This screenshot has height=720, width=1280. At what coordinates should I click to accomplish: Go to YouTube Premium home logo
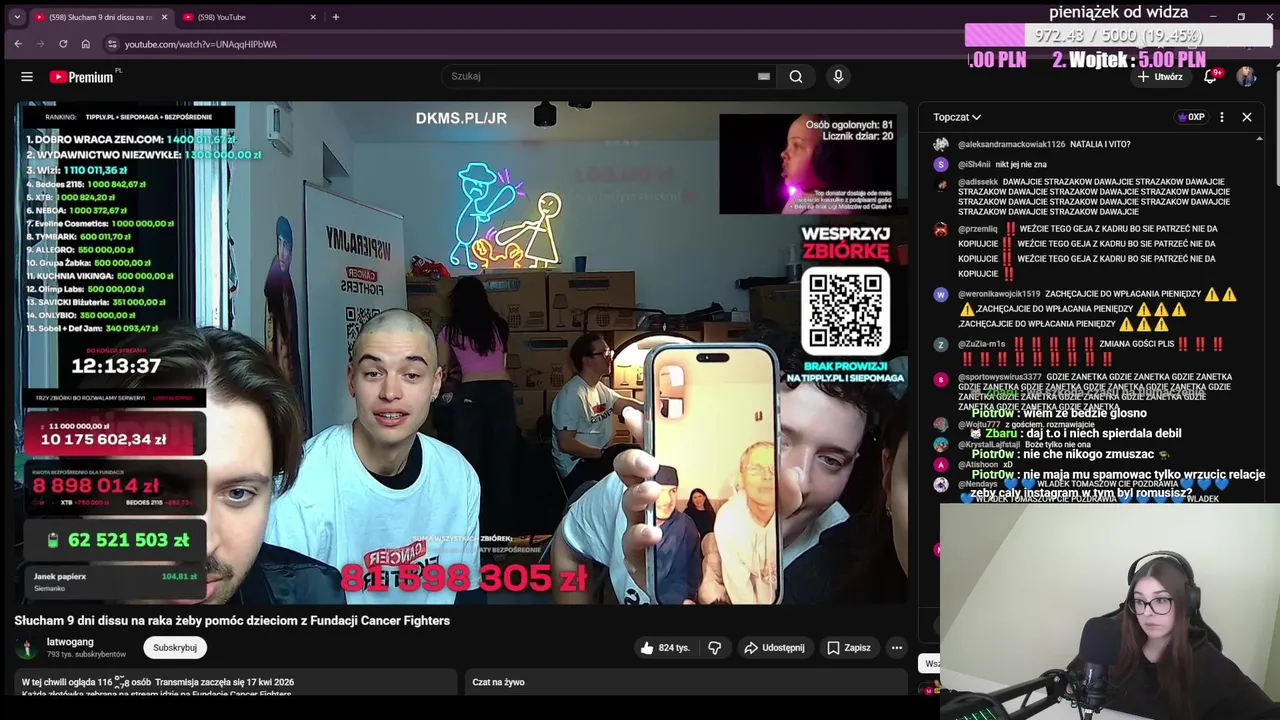tap(84, 77)
